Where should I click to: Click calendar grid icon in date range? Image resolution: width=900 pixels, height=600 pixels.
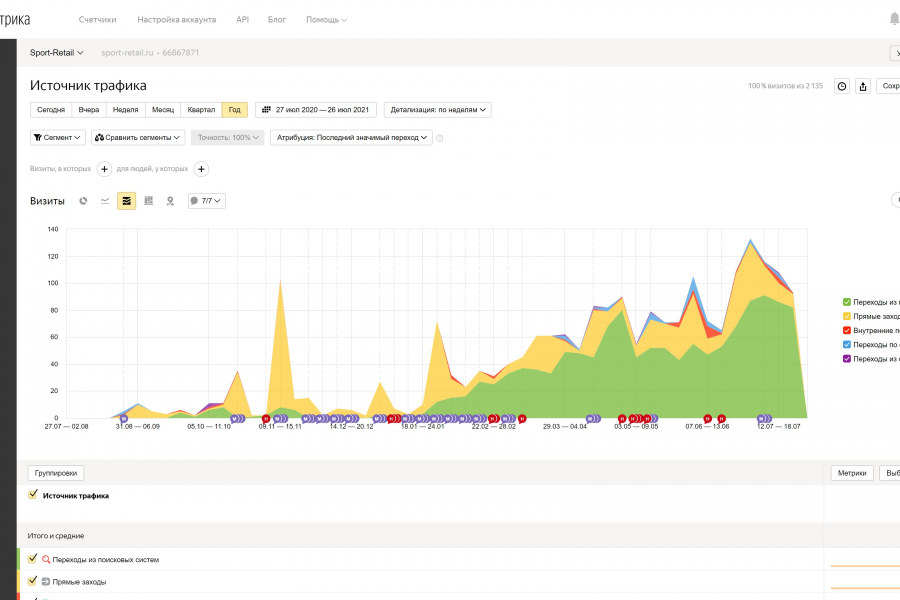click(x=266, y=110)
